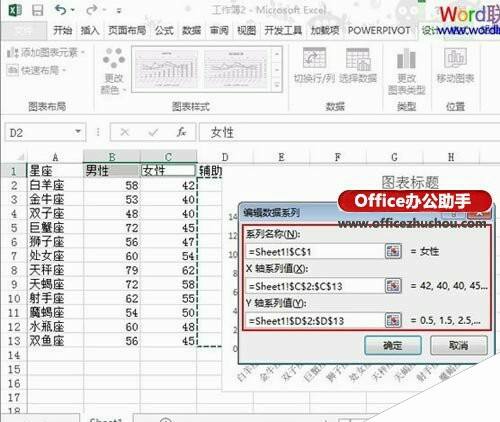
Task: Click the 白羊座 cell
Action: coord(55,185)
